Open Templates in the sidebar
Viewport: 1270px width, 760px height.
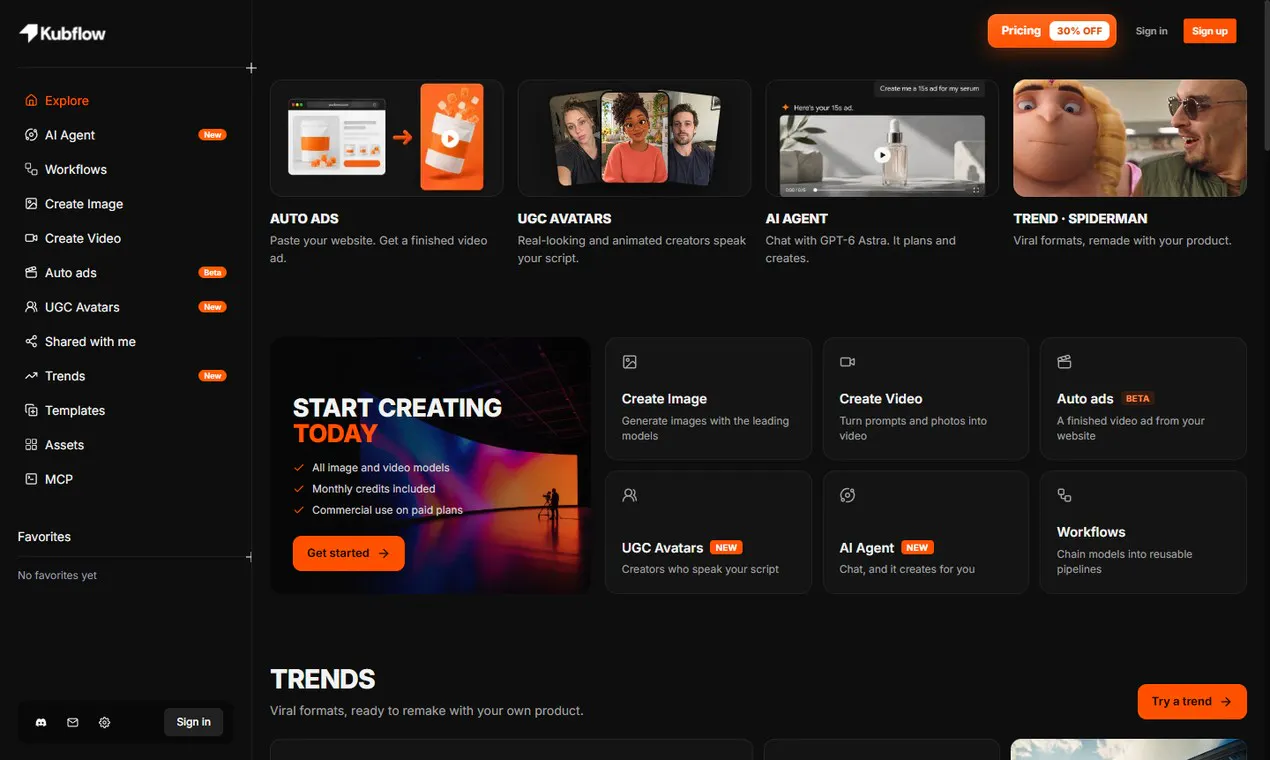(126, 411)
